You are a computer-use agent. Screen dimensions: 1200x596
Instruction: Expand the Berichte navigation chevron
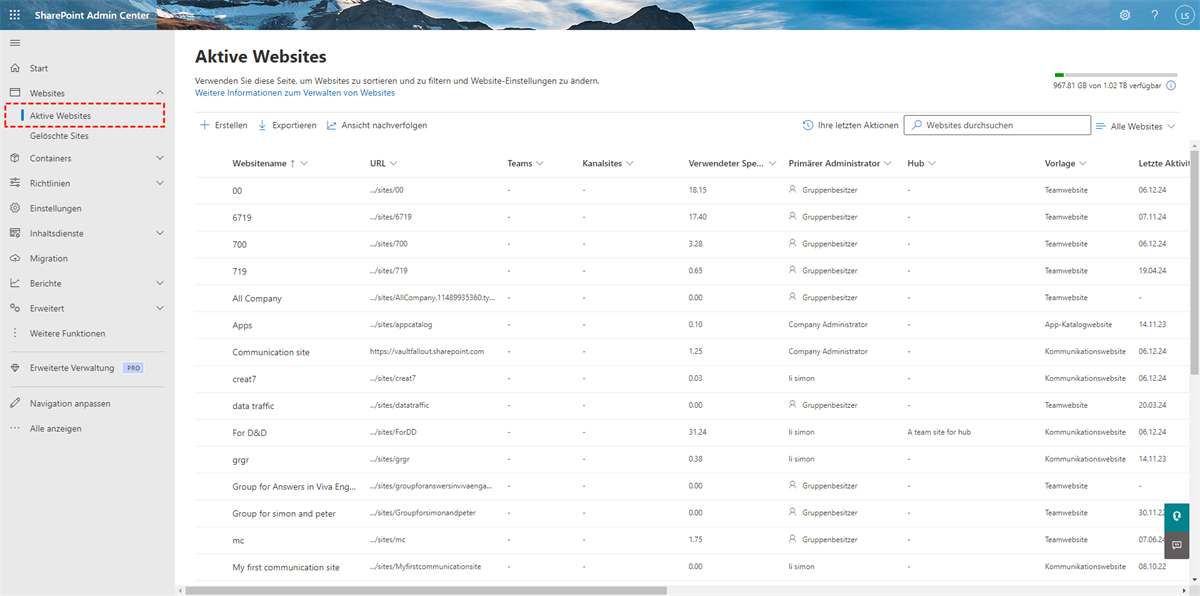pyautogui.click(x=160, y=283)
